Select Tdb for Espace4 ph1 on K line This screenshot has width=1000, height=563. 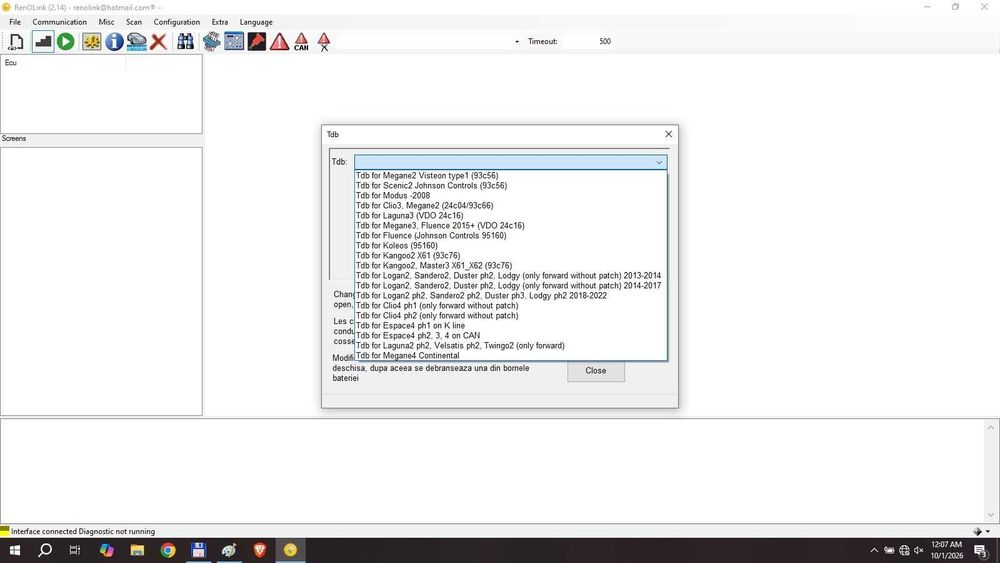[x=511, y=325]
